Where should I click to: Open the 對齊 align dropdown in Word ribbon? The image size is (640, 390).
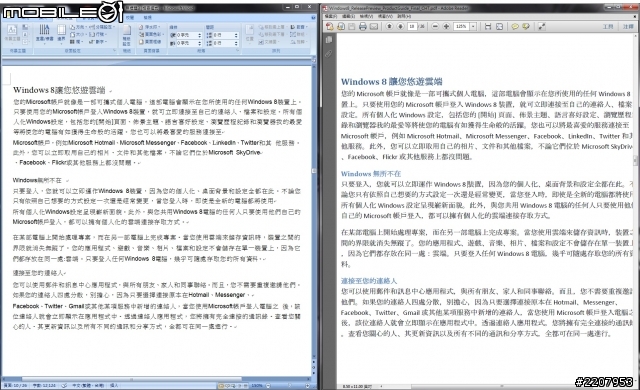[299, 27]
